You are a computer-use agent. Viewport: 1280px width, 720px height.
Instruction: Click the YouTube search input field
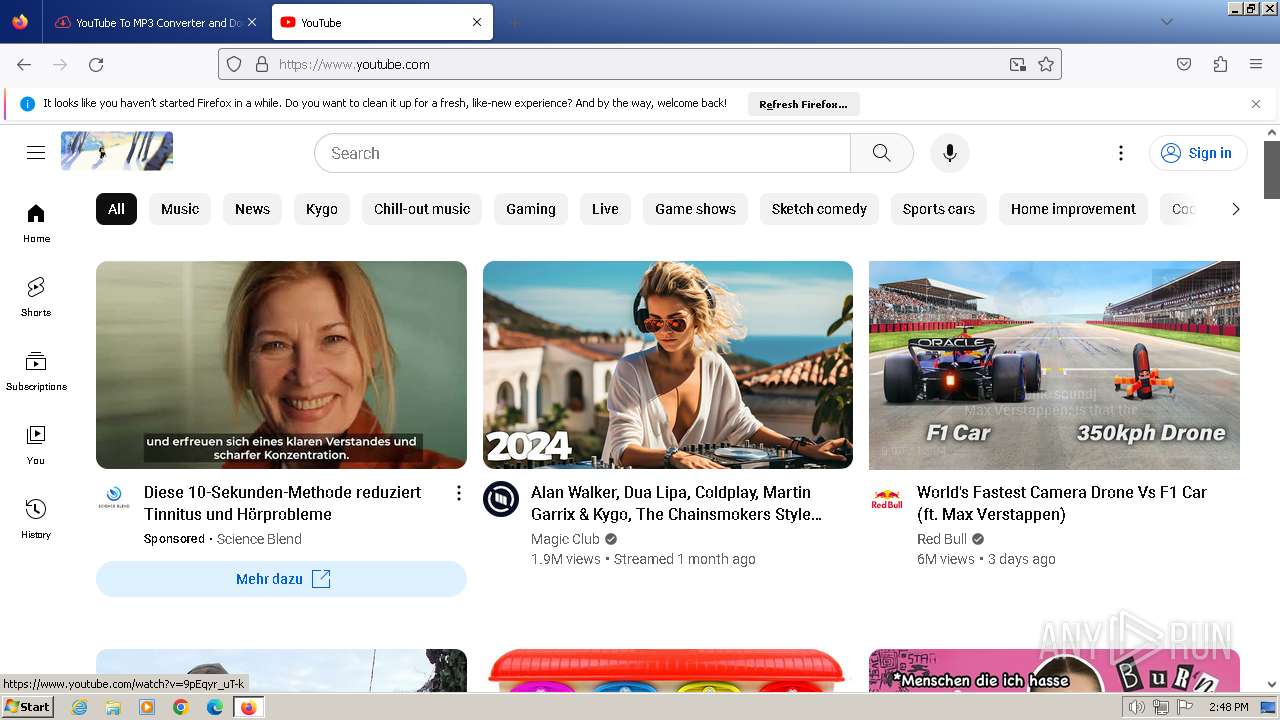tap(582, 153)
